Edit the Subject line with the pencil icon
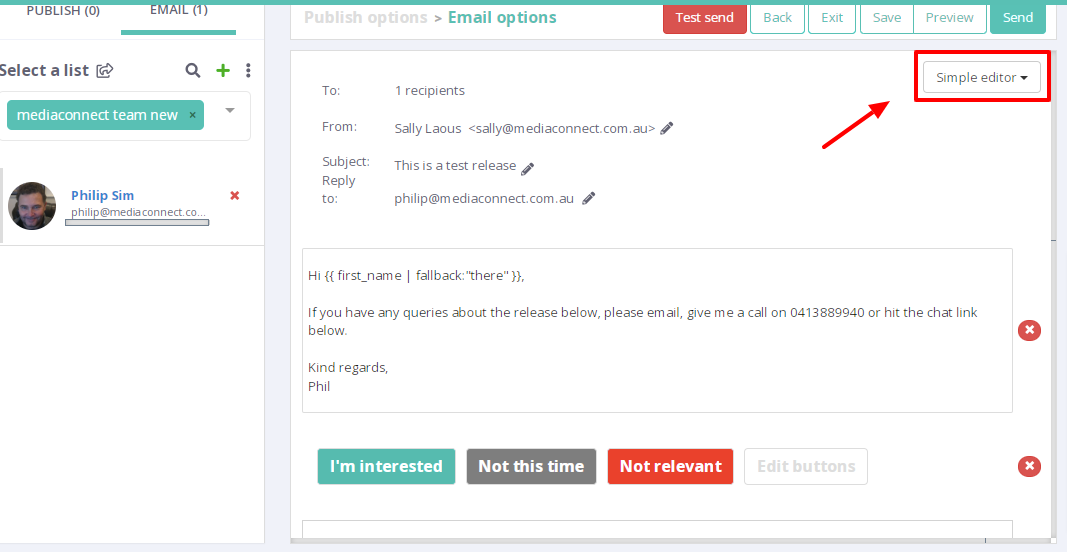The height and width of the screenshot is (552, 1067). (x=528, y=168)
